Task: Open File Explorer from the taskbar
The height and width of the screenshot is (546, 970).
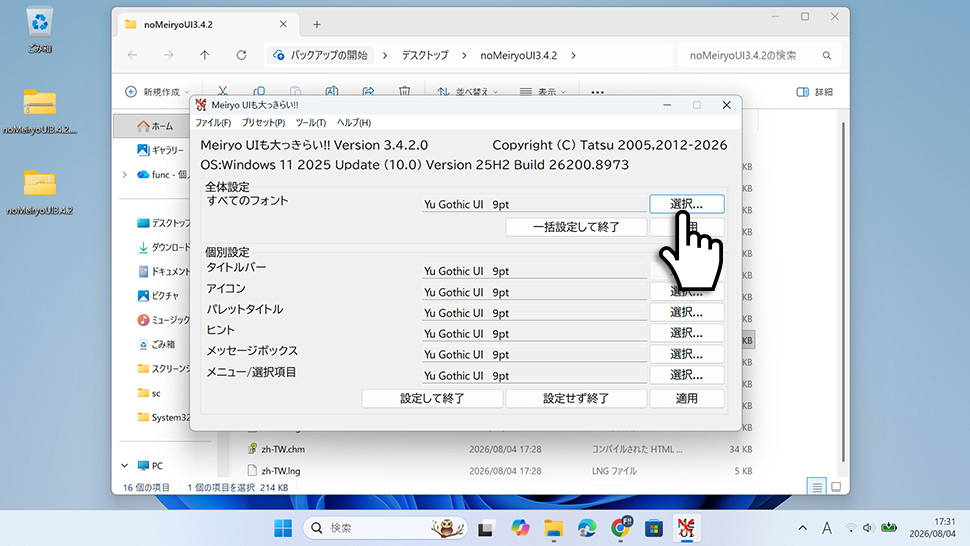Action: (553, 528)
